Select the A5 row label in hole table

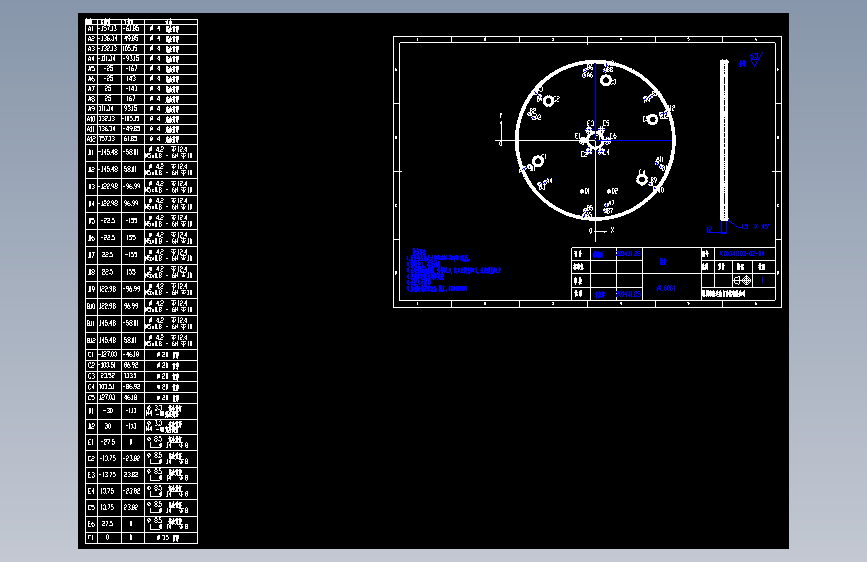pos(91,69)
